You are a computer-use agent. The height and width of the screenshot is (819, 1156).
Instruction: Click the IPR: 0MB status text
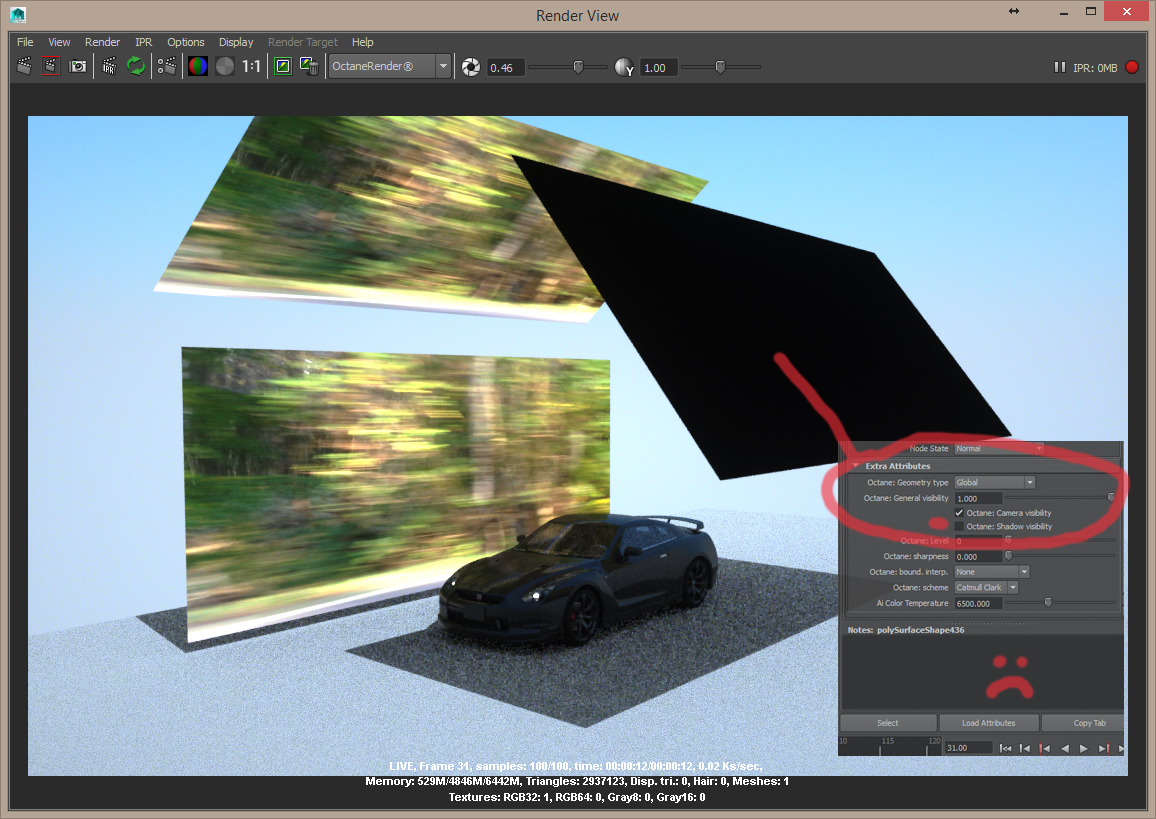click(x=1095, y=68)
